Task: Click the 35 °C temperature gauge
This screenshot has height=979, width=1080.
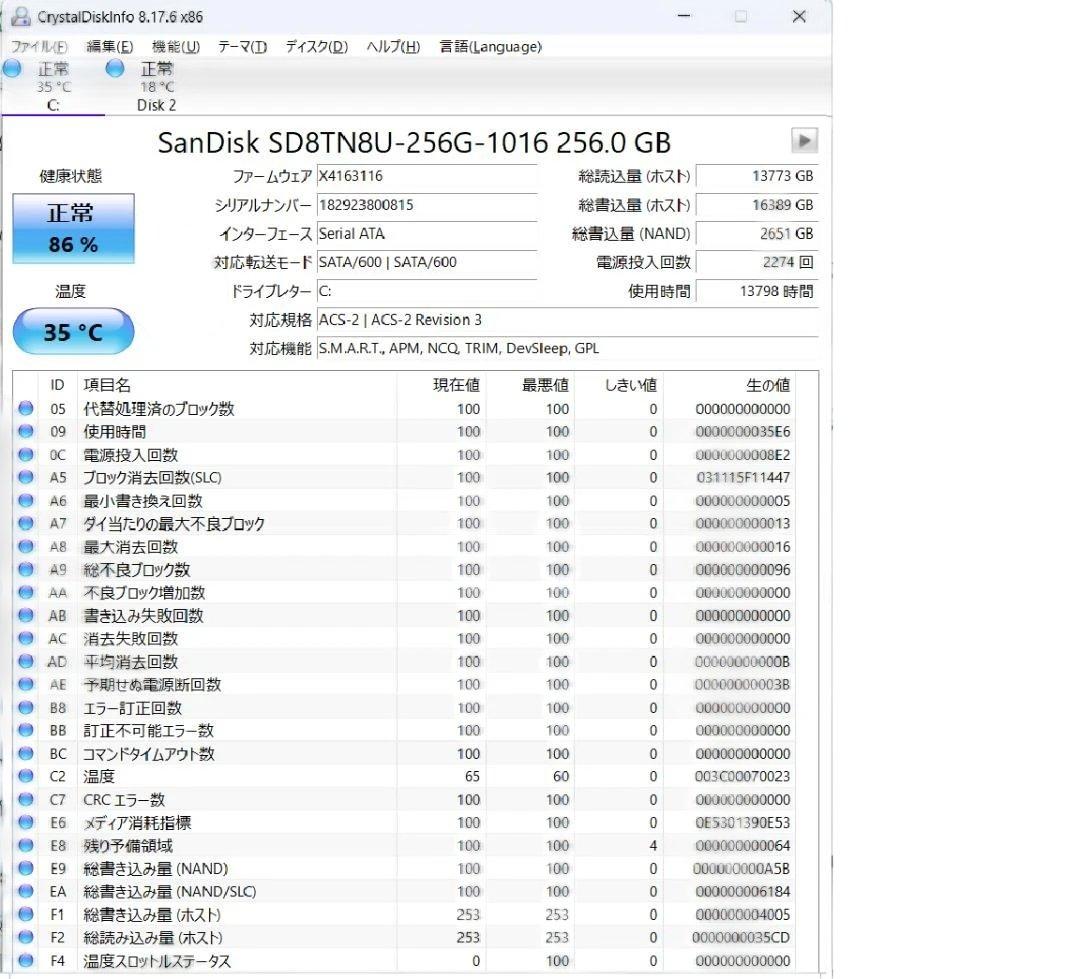Action: click(72, 330)
